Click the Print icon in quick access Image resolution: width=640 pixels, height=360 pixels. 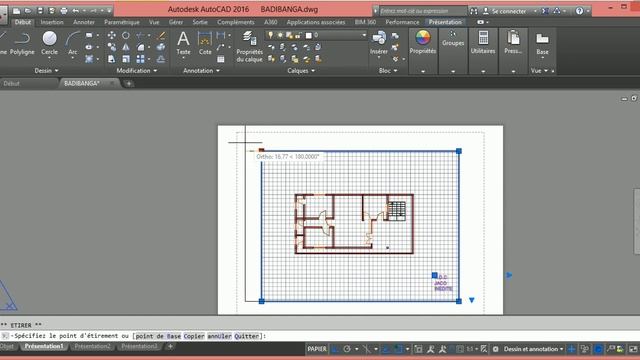tap(64, 11)
